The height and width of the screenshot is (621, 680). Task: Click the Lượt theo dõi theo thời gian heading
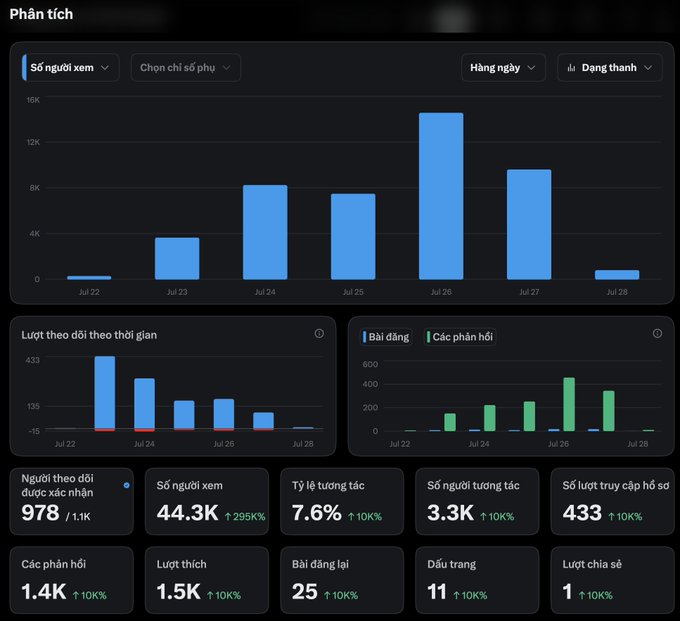point(89,335)
